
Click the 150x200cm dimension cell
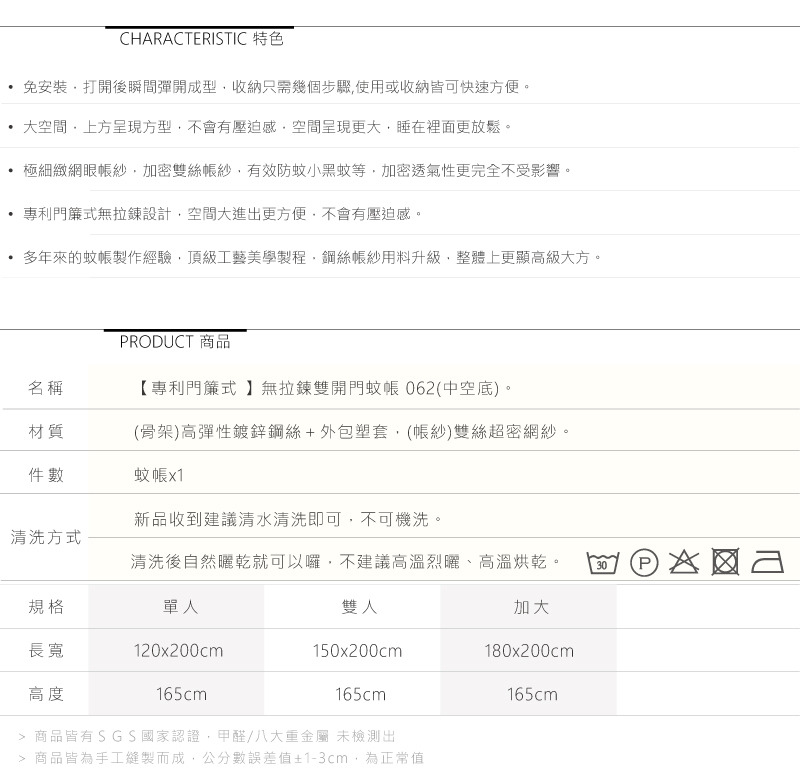[x=357, y=651]
